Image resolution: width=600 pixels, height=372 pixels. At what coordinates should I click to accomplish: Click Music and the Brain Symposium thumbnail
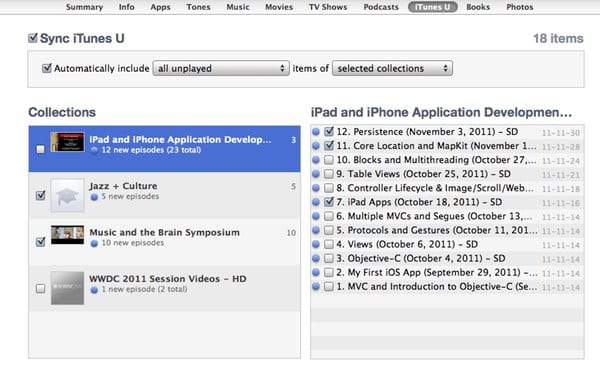(x=67, y=235)
